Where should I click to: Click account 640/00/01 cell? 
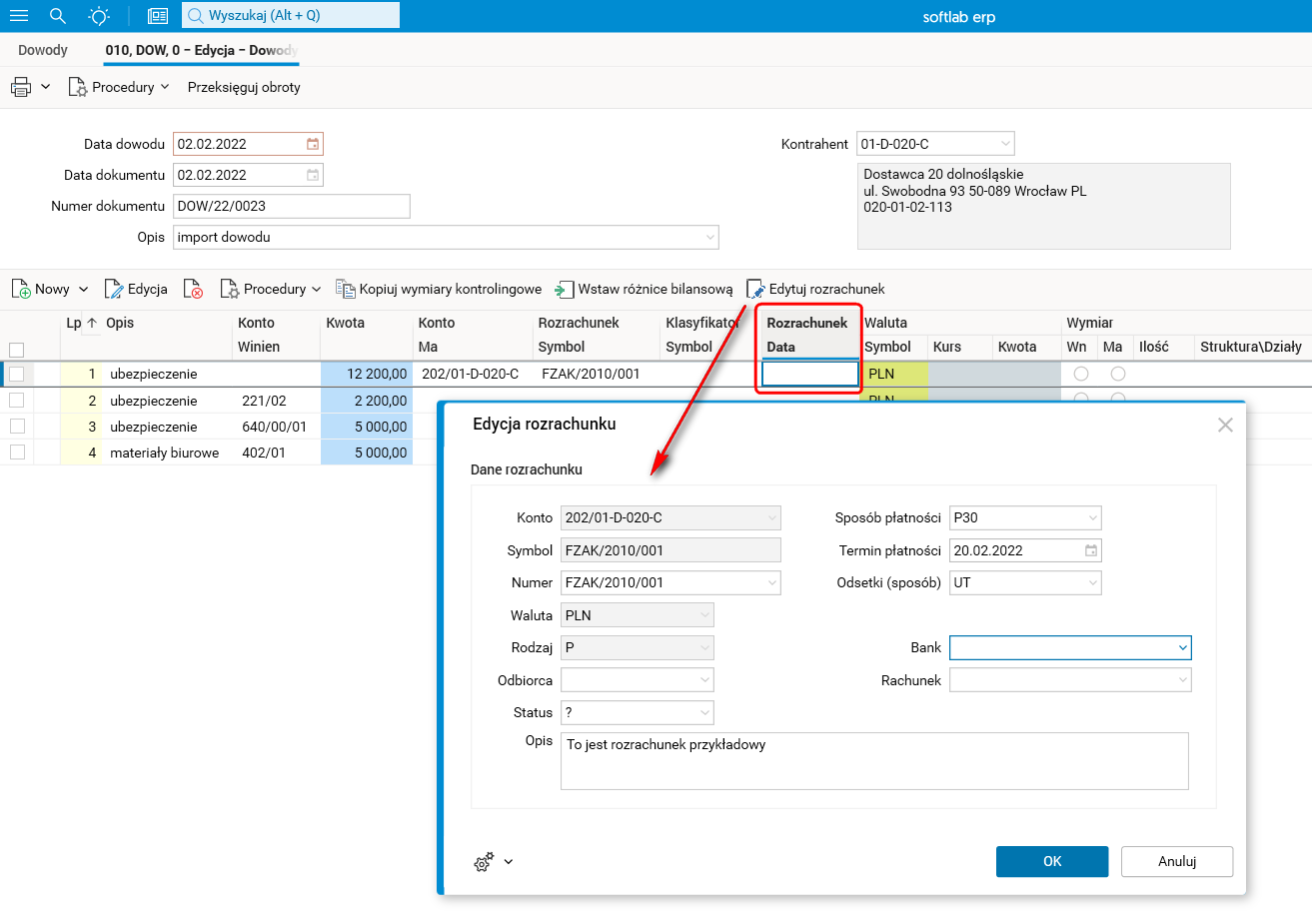pos(276,427)
